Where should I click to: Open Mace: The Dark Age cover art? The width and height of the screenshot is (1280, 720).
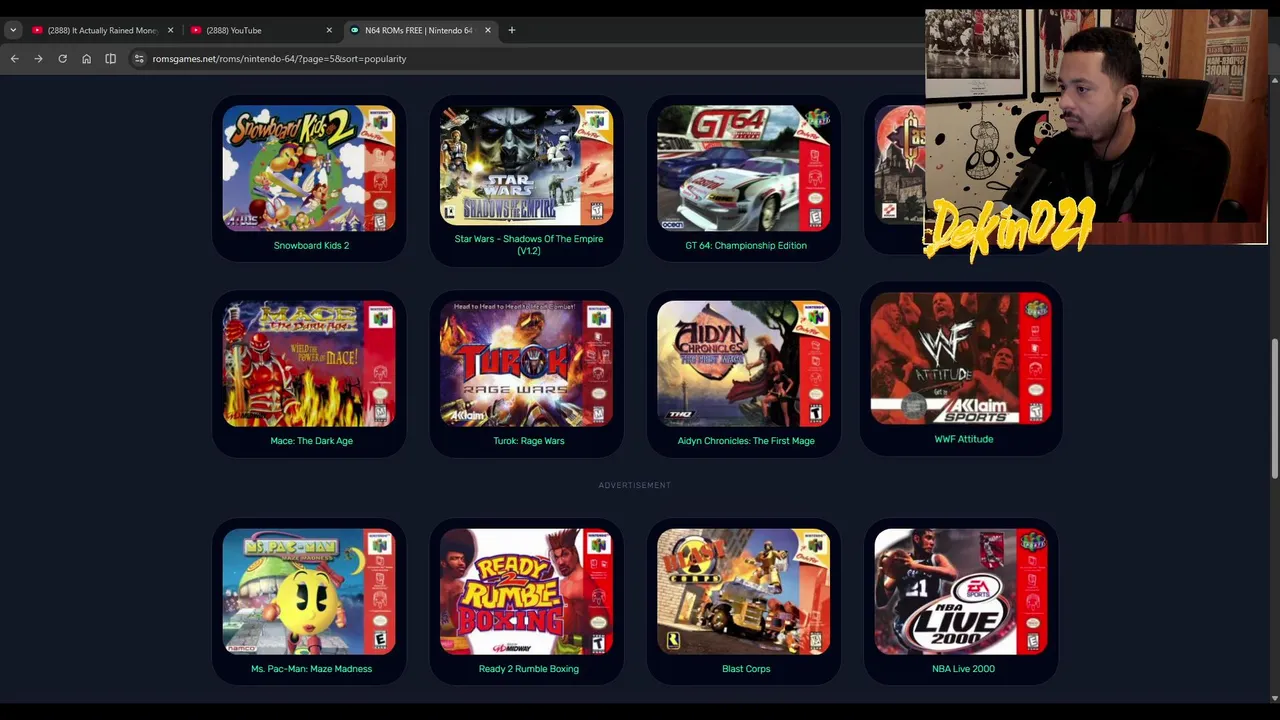pos(309,364)
